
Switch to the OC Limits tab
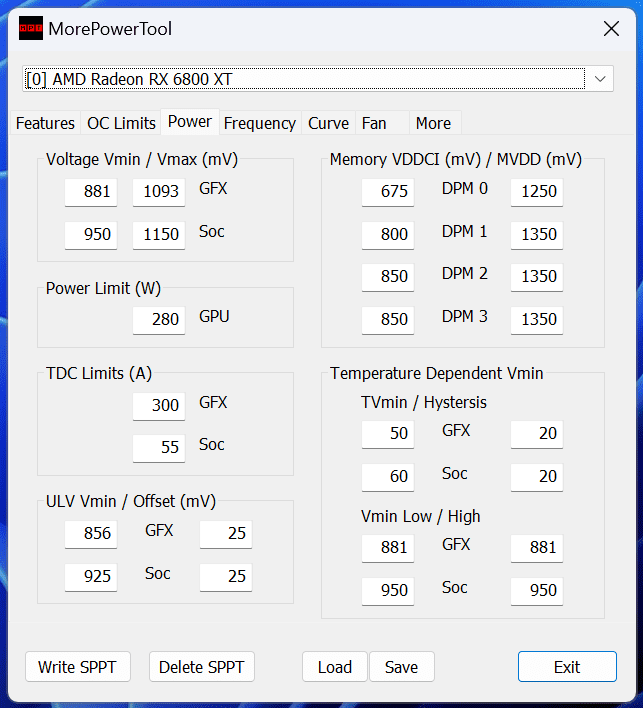click(x=121, y=123)
